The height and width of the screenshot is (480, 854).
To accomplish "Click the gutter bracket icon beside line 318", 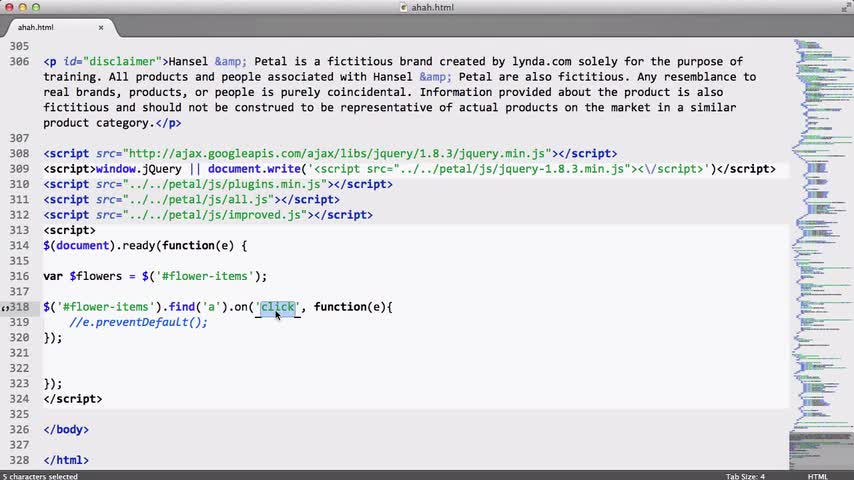I will tap(5, 308).
